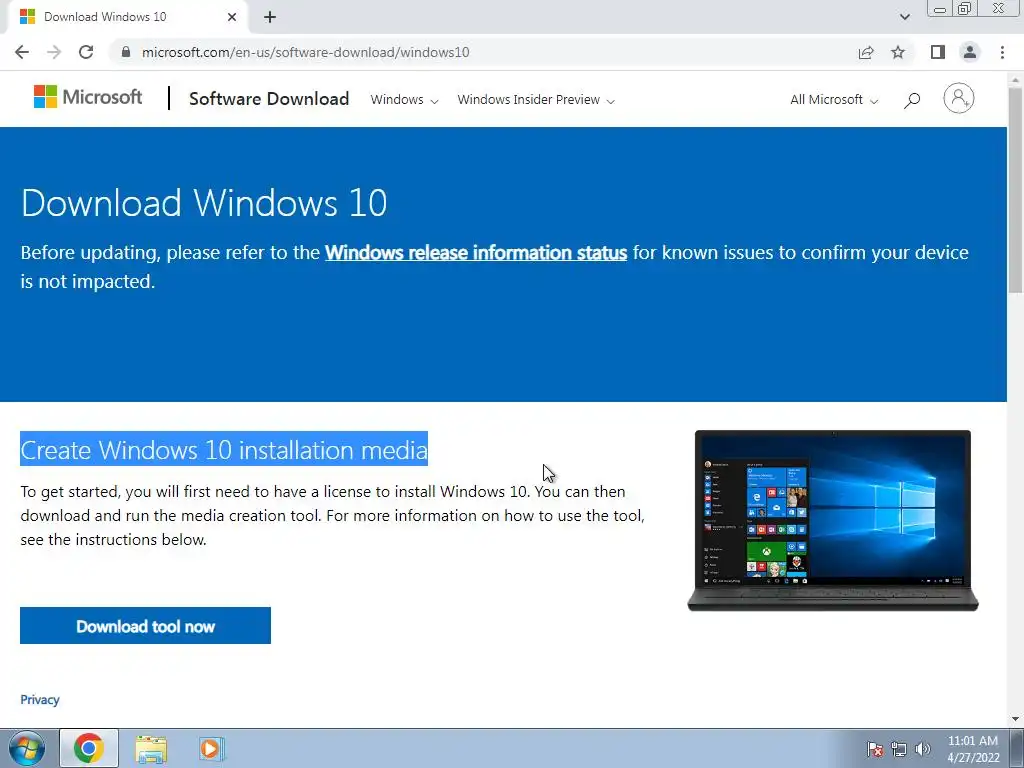Share this page using the share icon

click(x=866, y=52)
